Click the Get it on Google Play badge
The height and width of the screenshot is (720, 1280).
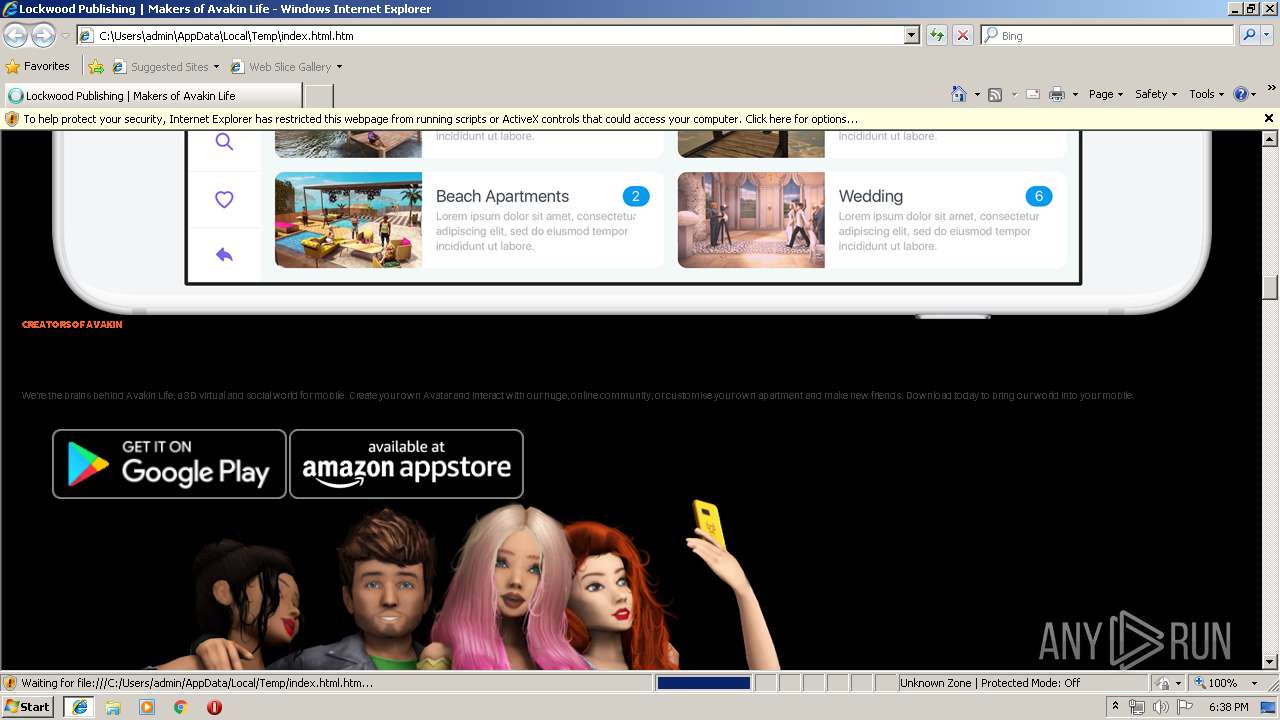coord(169,464)
